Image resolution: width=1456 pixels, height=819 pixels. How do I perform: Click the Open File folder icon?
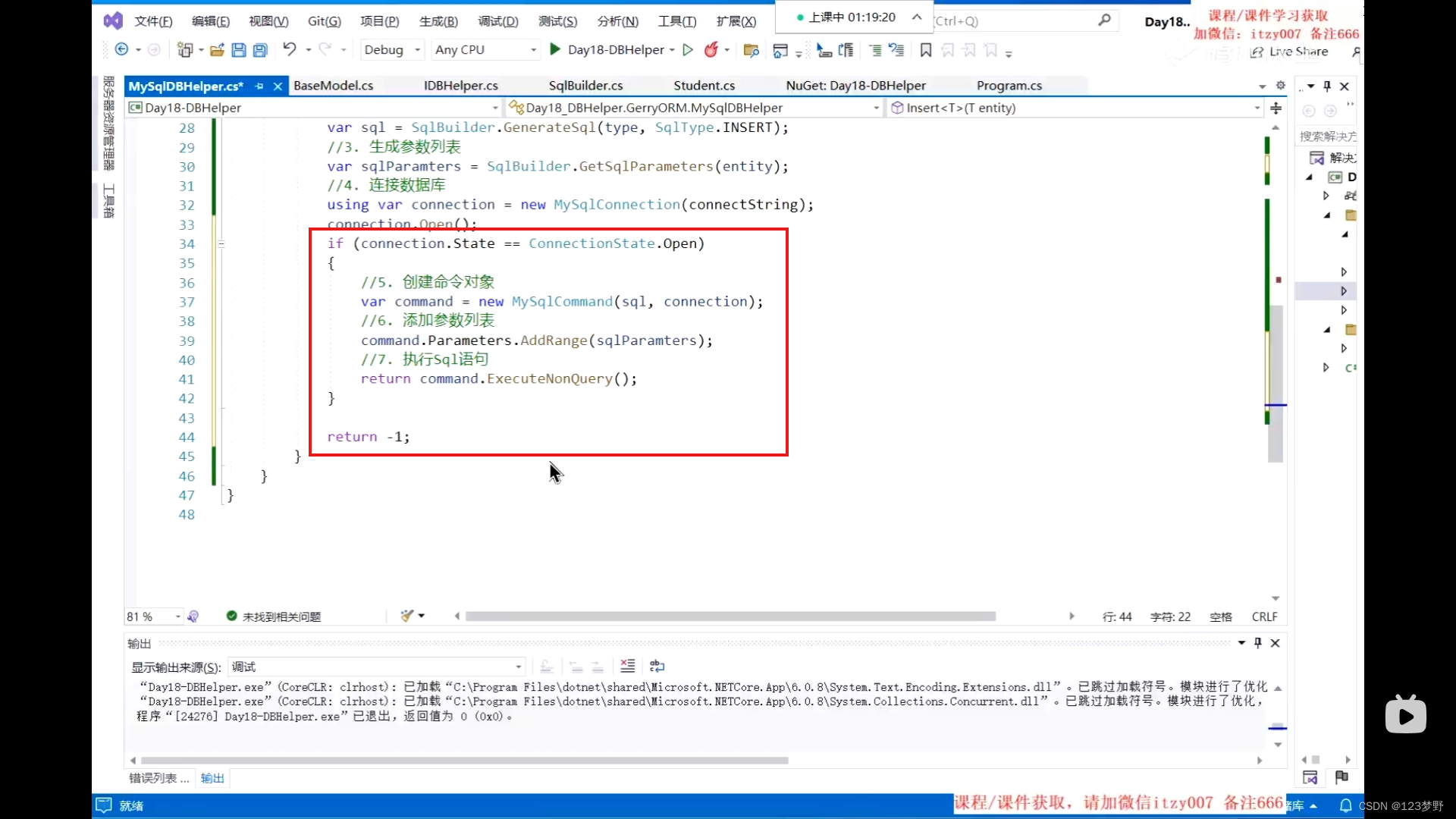point(217,50)
